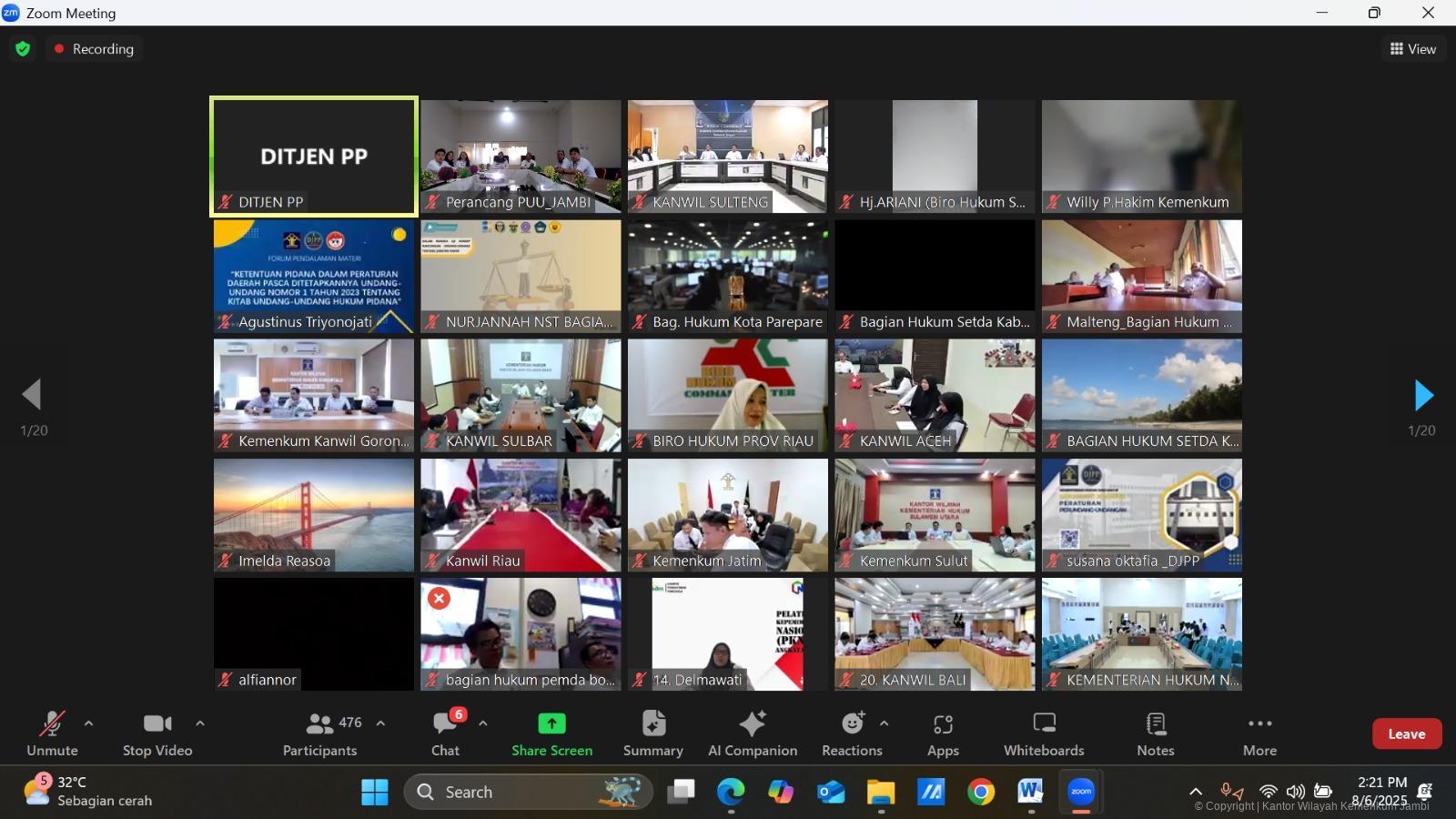Open the Zoom Chat panel
The image size is (1456, 819).
pos(445,733)
